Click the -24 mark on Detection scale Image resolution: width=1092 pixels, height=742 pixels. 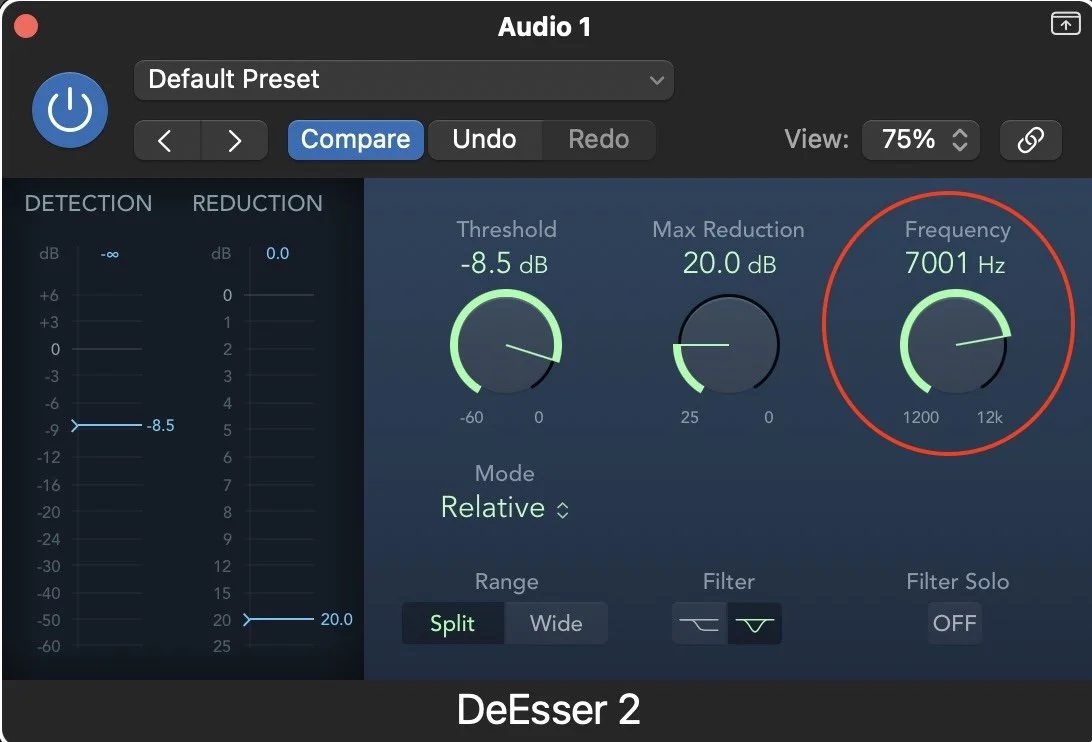click(x=48, y=539)
